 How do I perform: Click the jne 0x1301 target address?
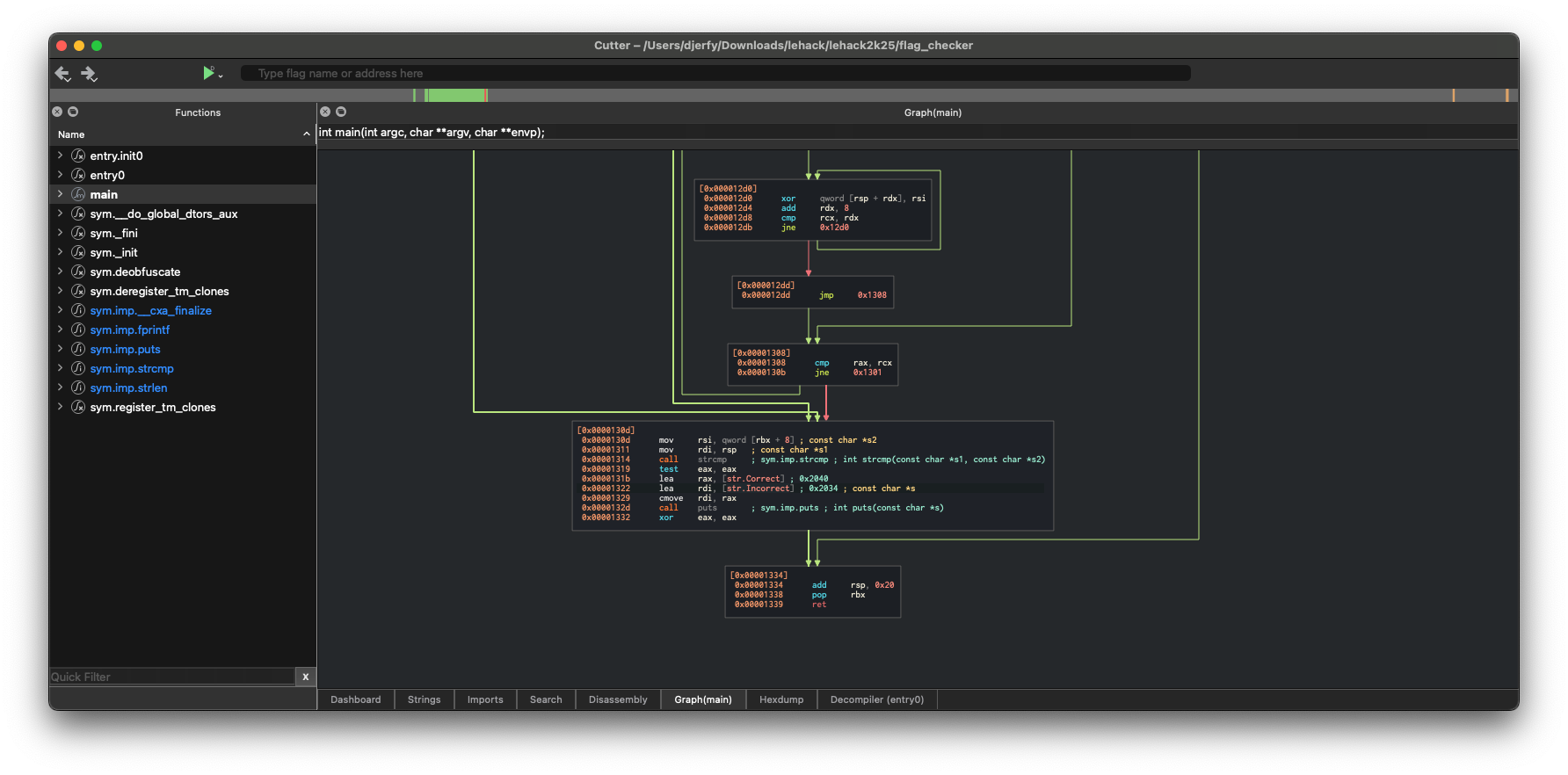click(867, 373)
